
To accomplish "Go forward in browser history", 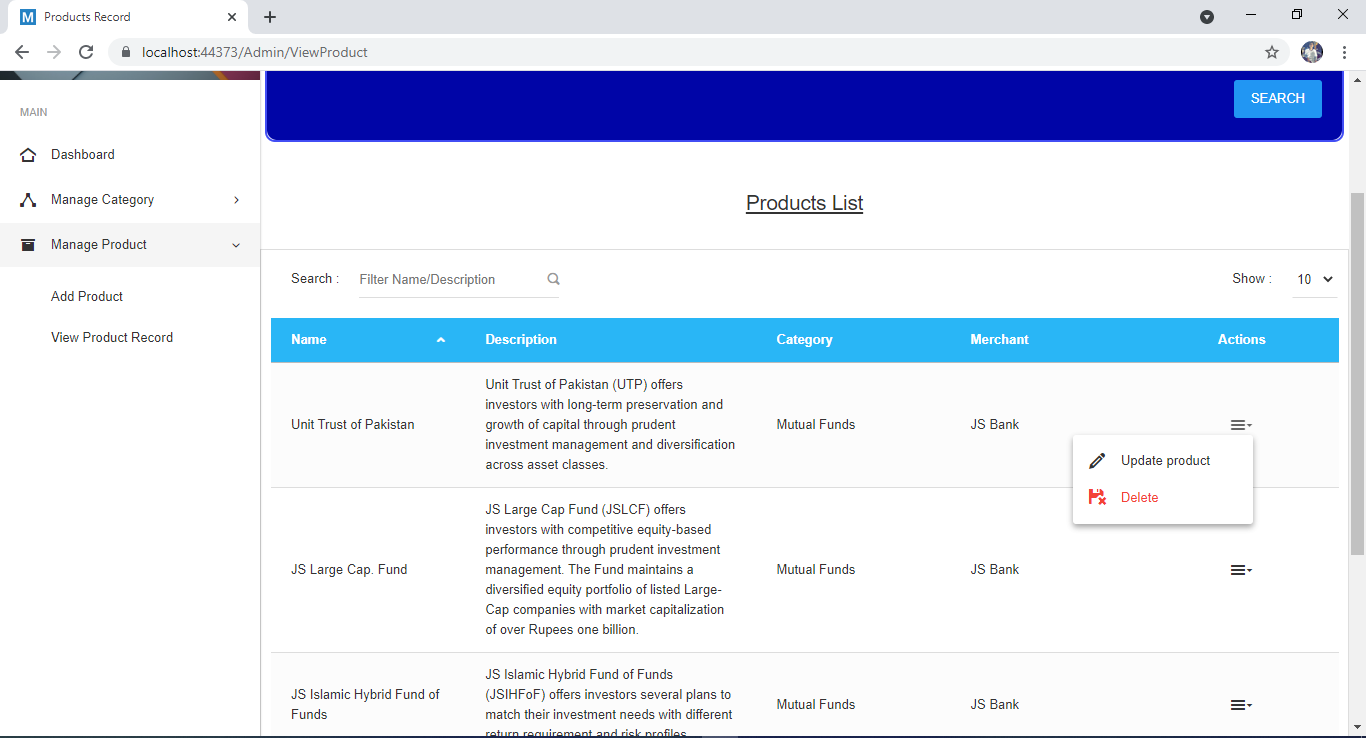I will (54, 52).
